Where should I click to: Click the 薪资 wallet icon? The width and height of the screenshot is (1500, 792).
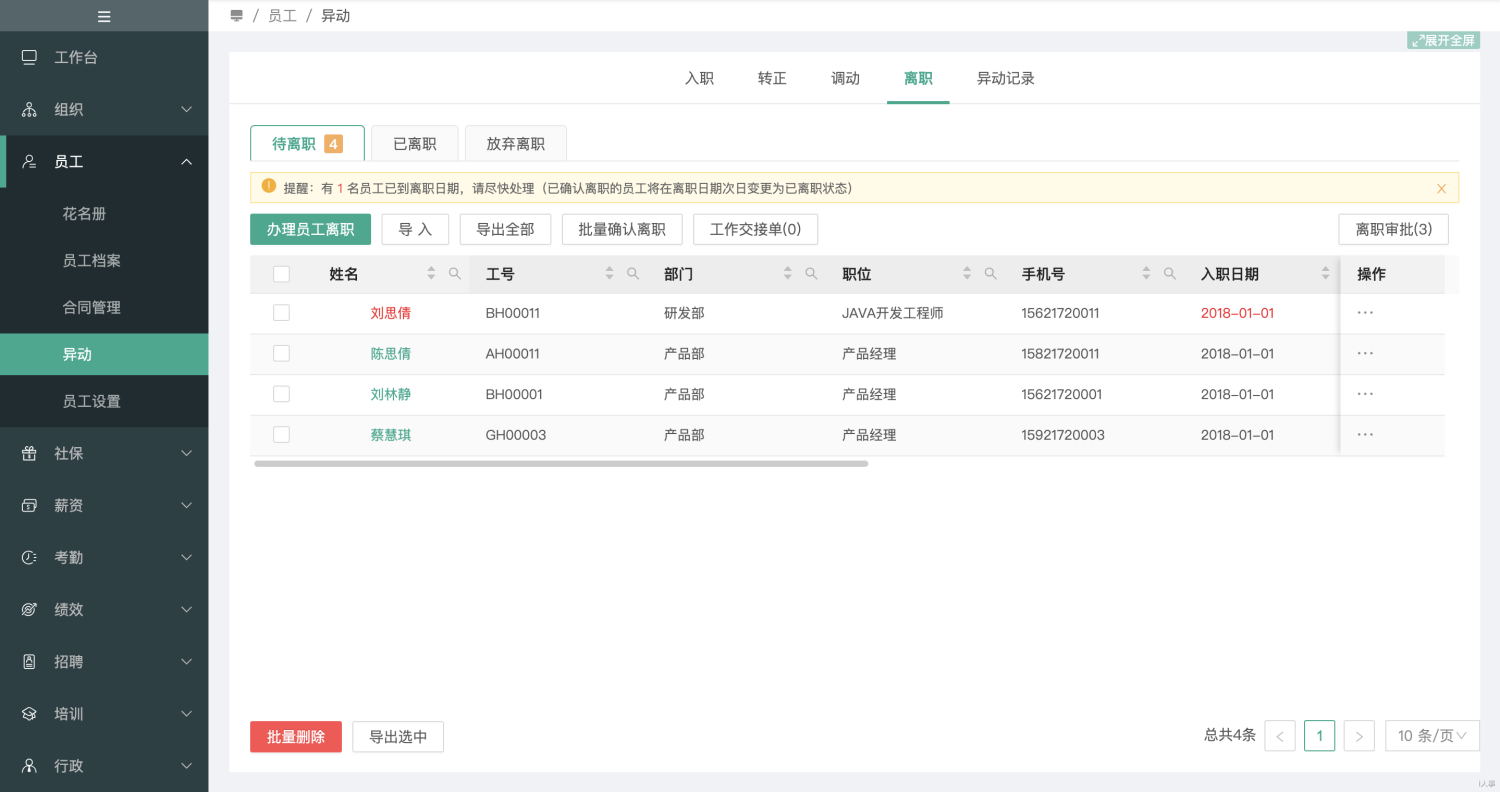[29, 505]
